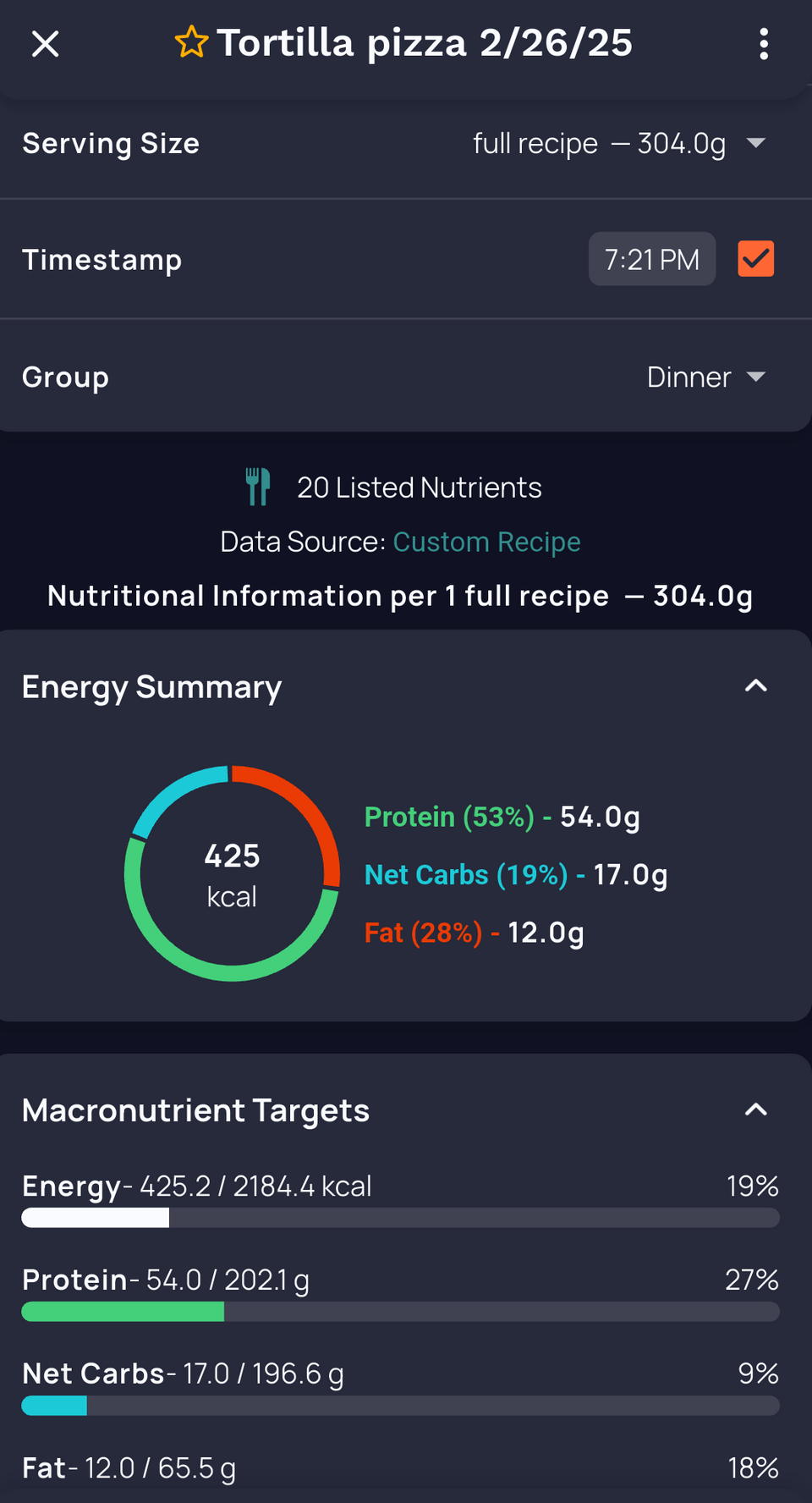Tap the 20 Listed Nutrients label

[419, 487]
